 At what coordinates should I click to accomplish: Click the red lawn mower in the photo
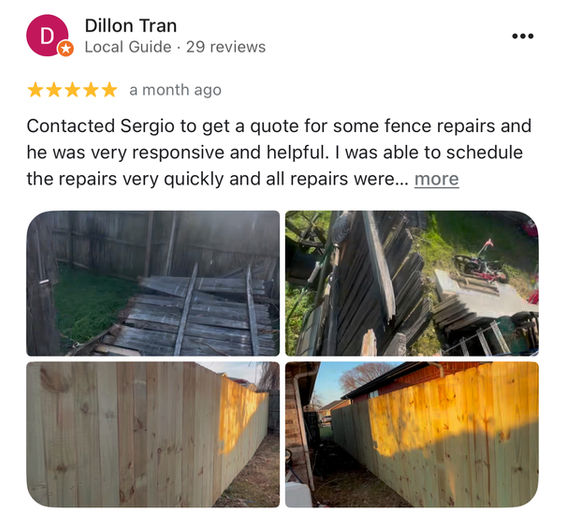click(x=479, y=263)
